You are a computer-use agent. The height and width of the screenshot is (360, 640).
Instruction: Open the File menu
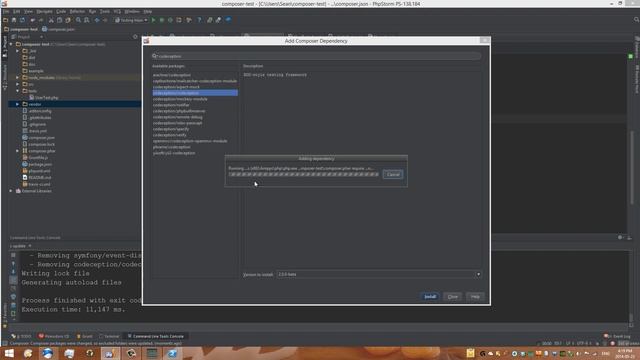pyautogui.click(x=6, y=11)
